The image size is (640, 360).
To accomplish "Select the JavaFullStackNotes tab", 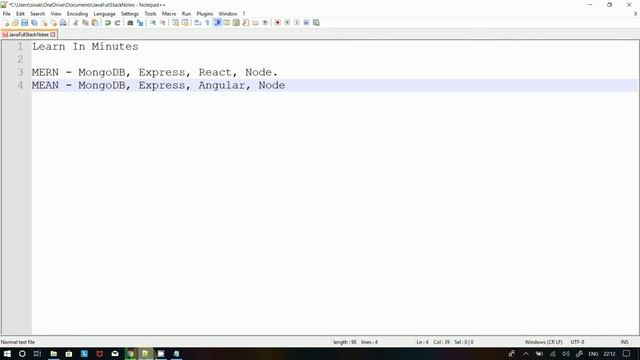I will coord(29,35).
